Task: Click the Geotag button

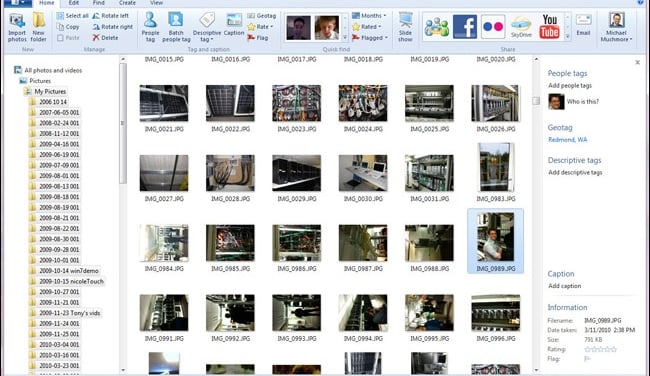Action: tap(262, 16)
